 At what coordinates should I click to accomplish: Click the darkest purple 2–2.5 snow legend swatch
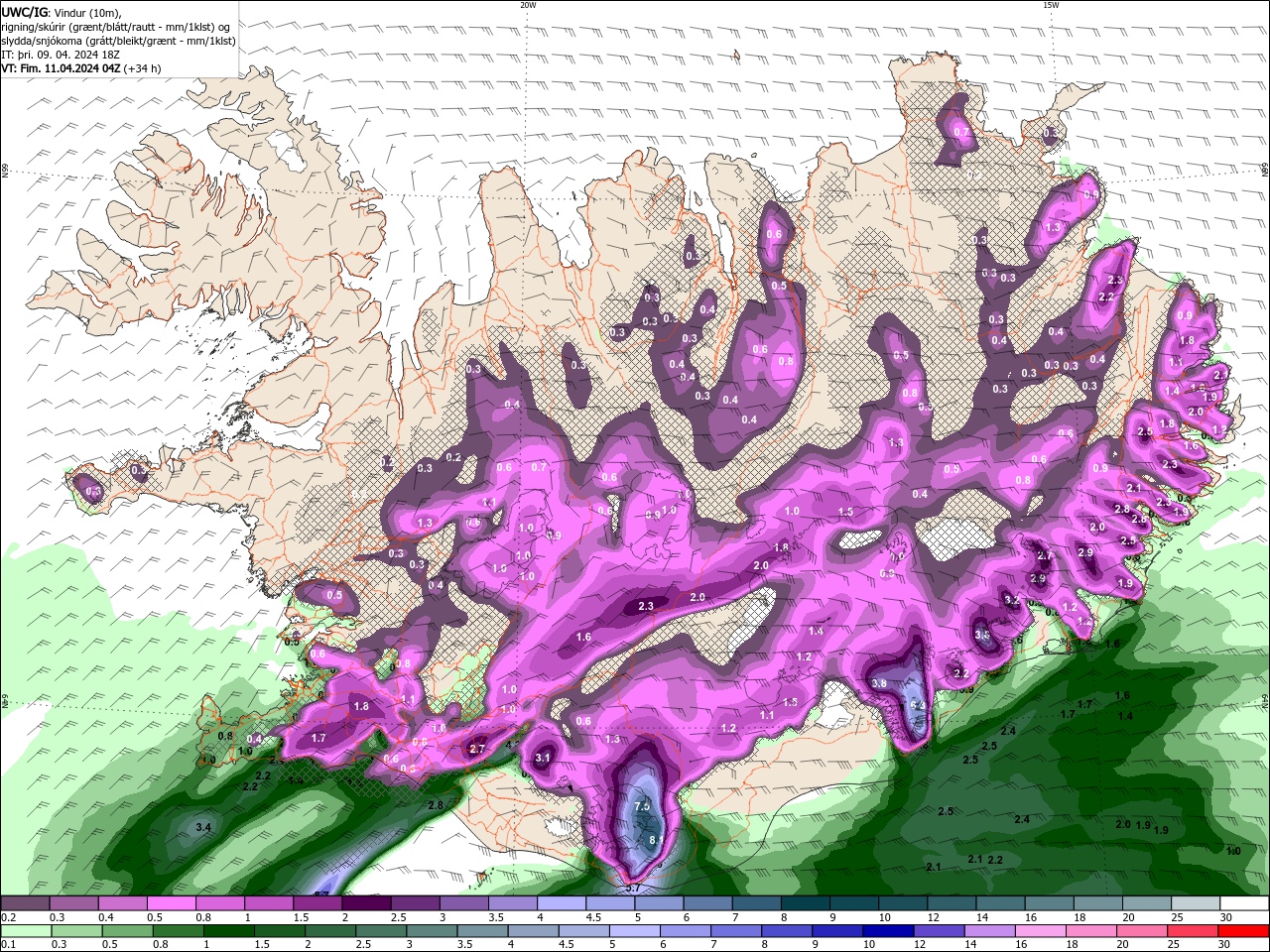[367, 903]
